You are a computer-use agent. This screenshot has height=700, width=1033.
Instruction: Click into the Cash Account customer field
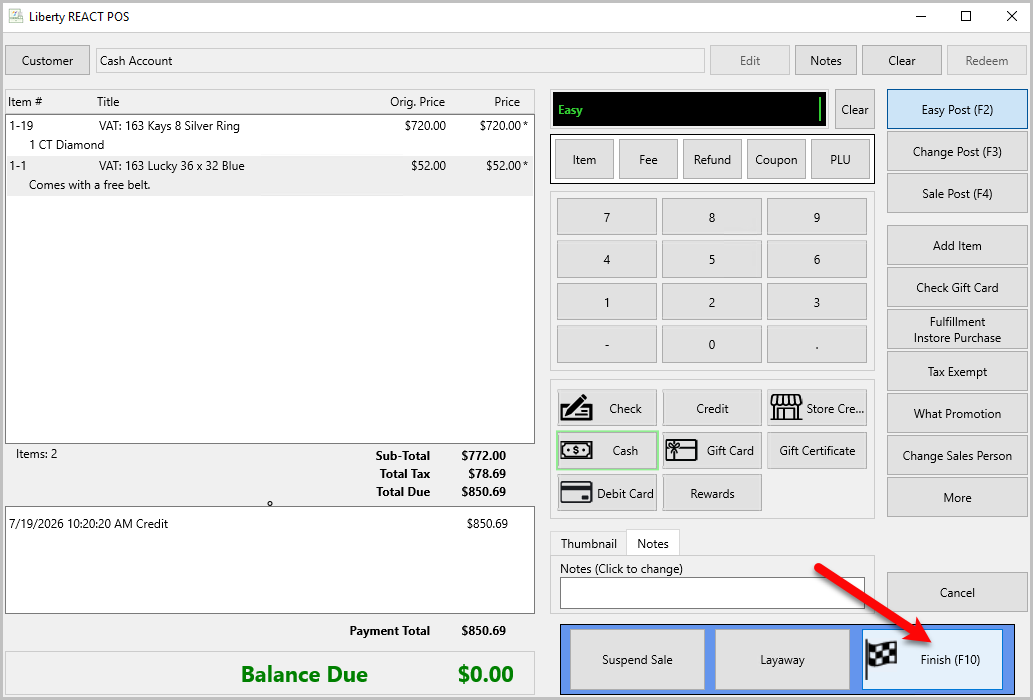point(400,61)
